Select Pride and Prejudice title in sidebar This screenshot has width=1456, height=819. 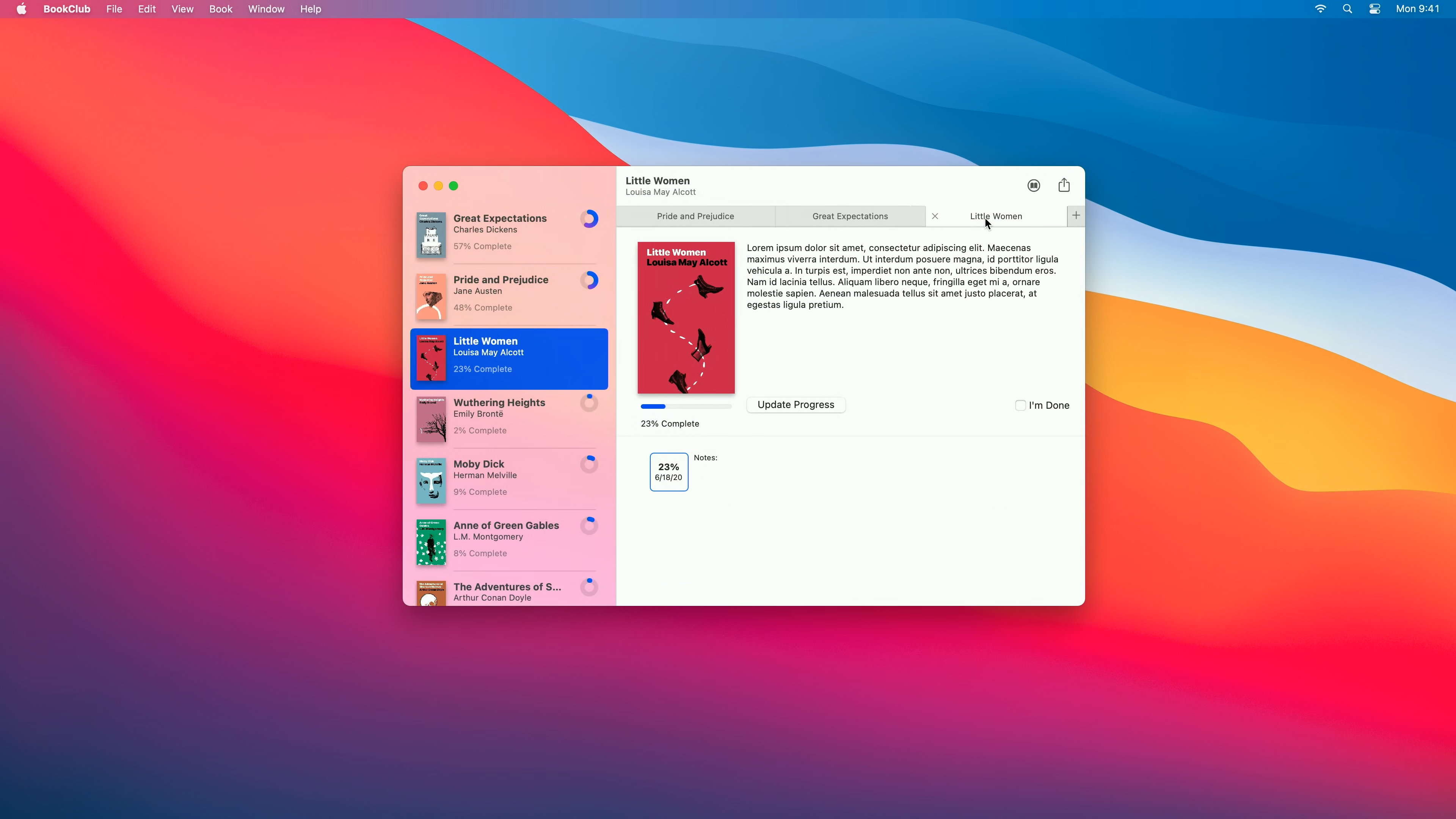(501, 280)
